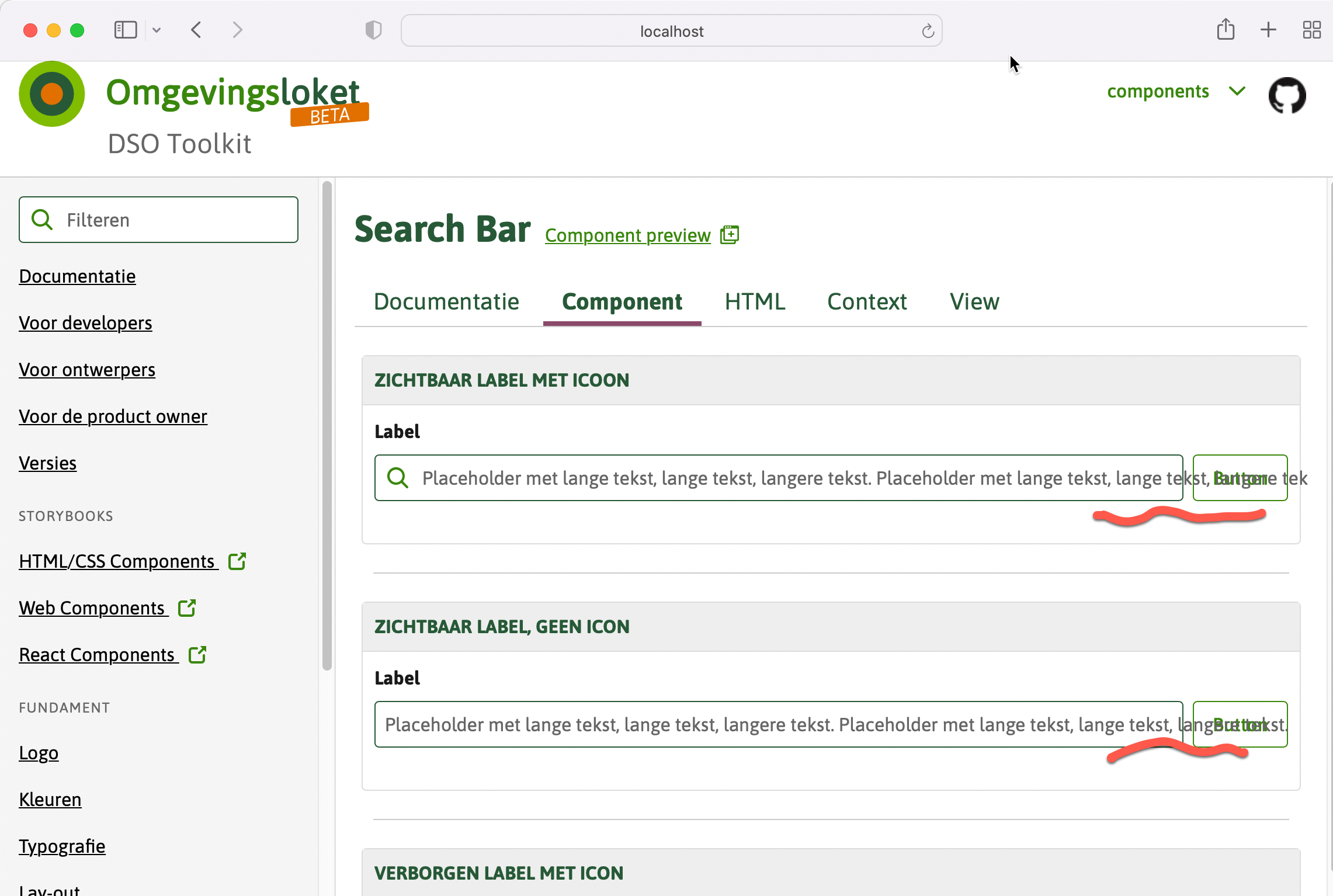Toggle the browser sidebar icon
1333x896 pixels.
(x=125, y=29)
